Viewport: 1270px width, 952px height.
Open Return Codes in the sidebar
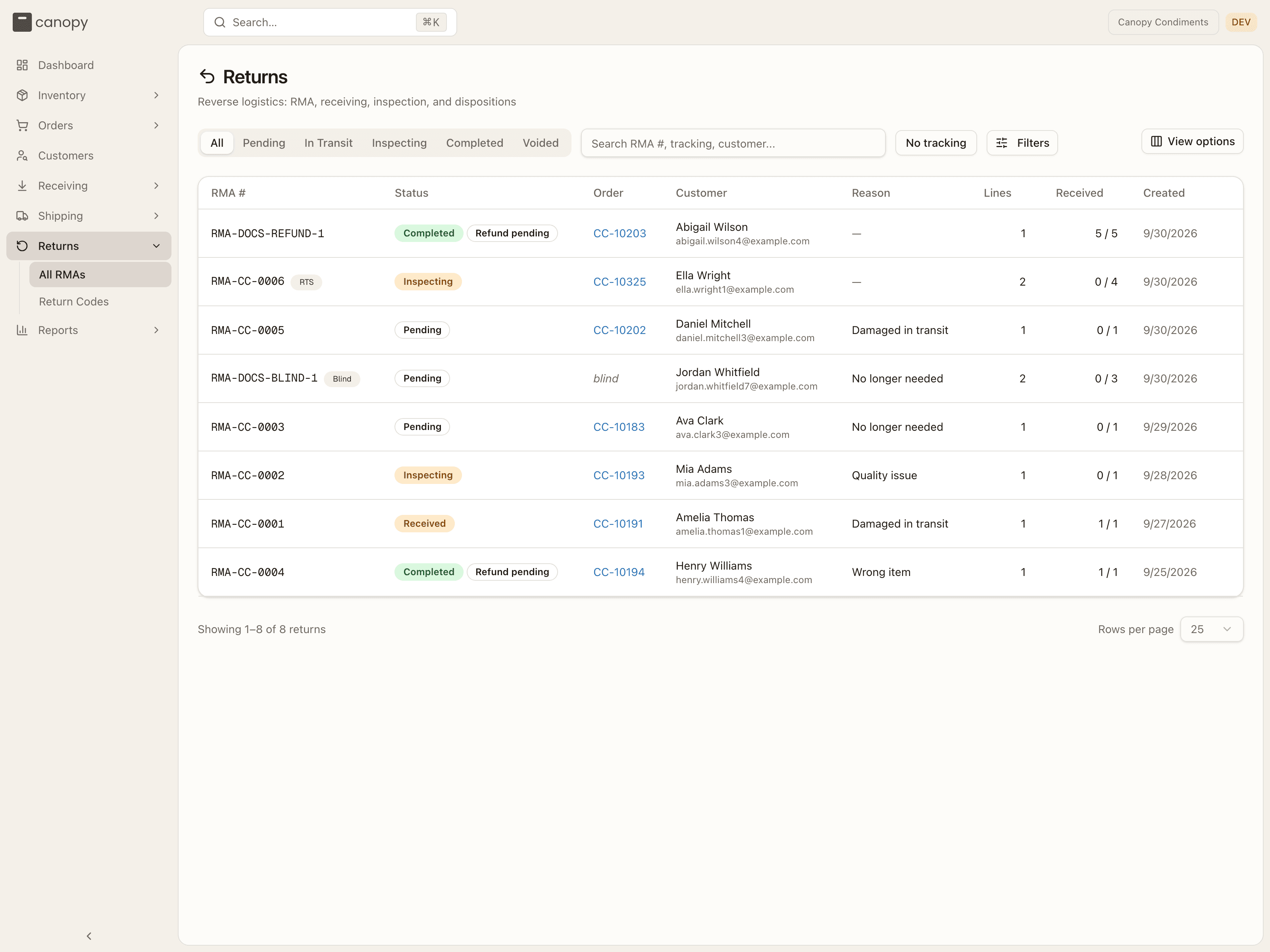click(74, 302)
